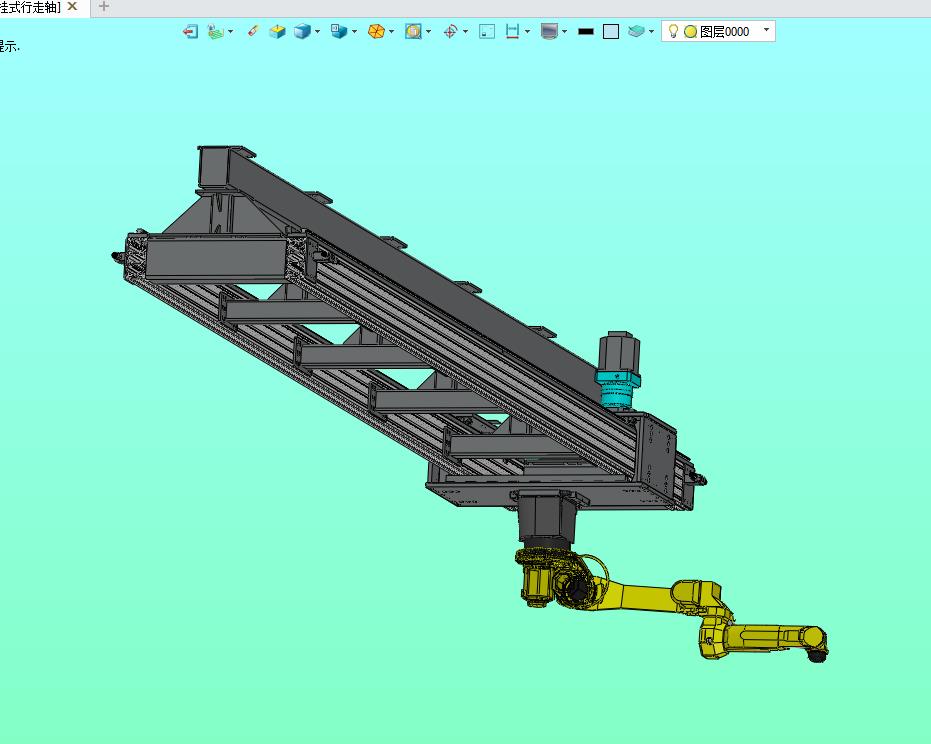931x744 pixels.
Task: Select the cyan reducer under the motor
Action: (618, 389)
